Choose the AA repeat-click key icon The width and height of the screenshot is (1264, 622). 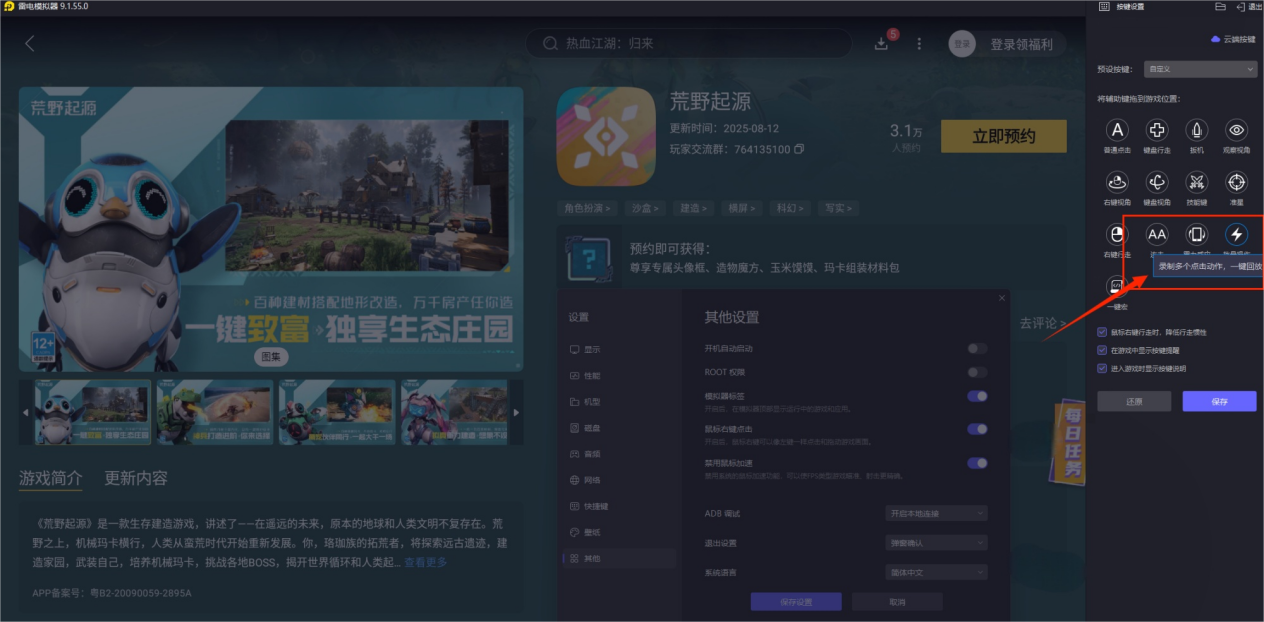(x=1157, y=235)
